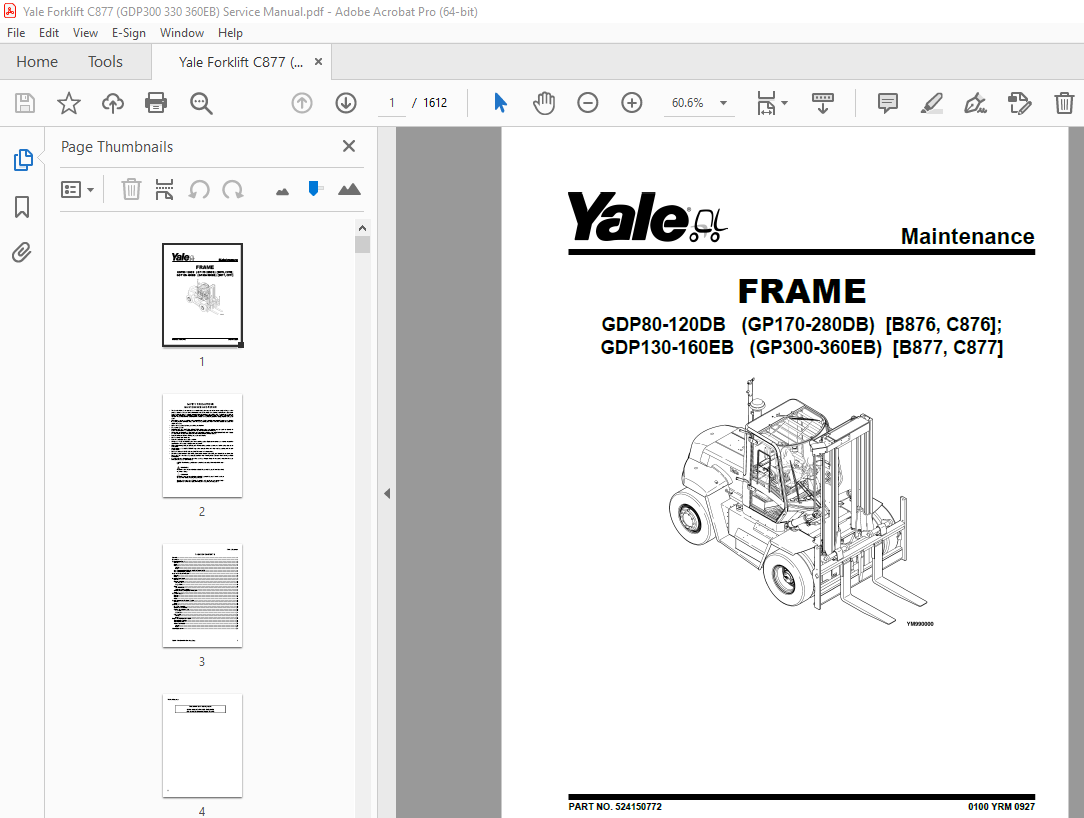Switch to the Tools tab

pos(105,62)
